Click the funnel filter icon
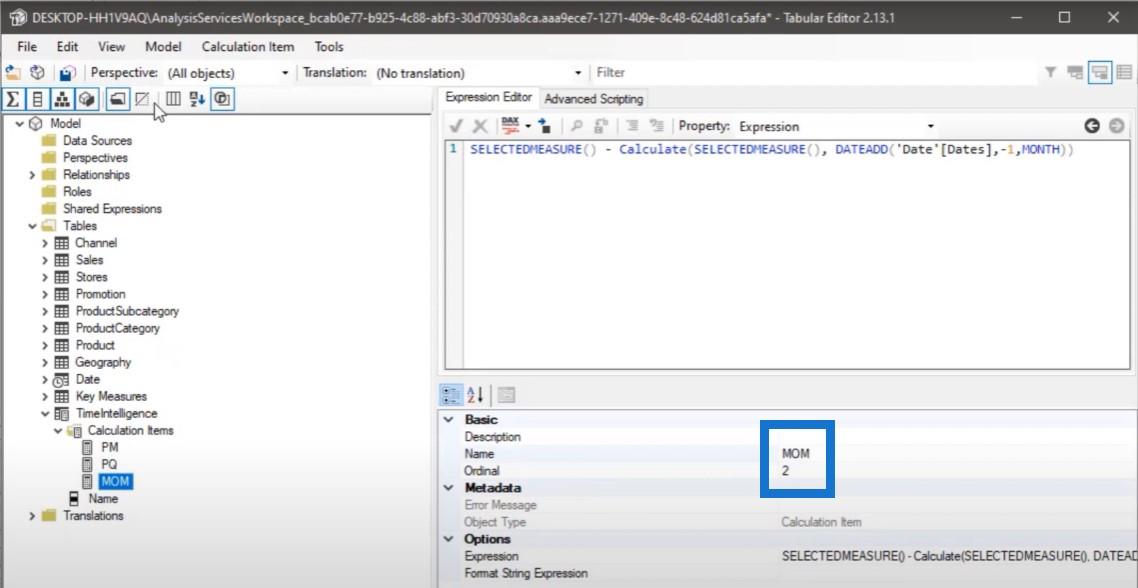 (1050, 73)
